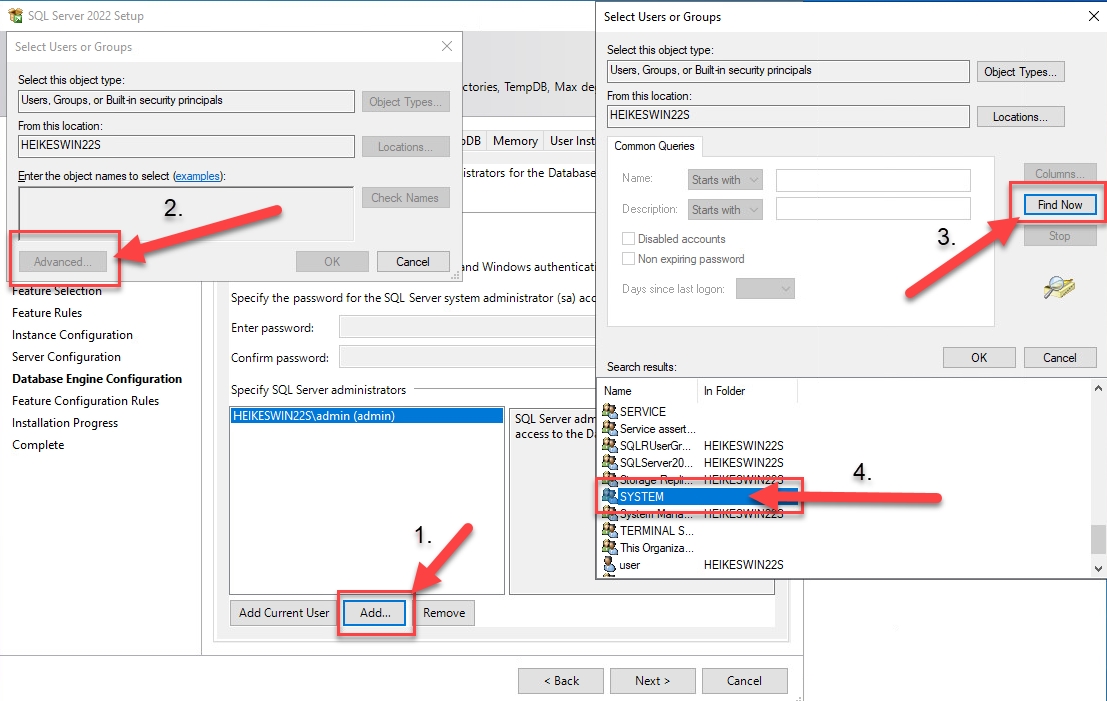
Task: Click the Columns... button
Action: [x=1060, y=173]
